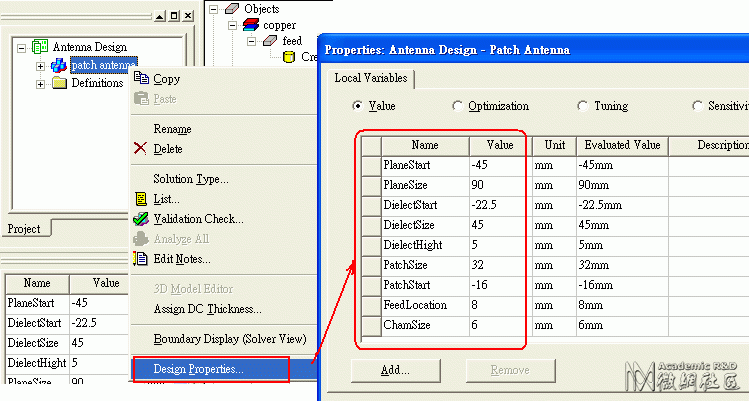Collapse the feed tree node
The image size is (749, 401).
click(x=252, y=42)
